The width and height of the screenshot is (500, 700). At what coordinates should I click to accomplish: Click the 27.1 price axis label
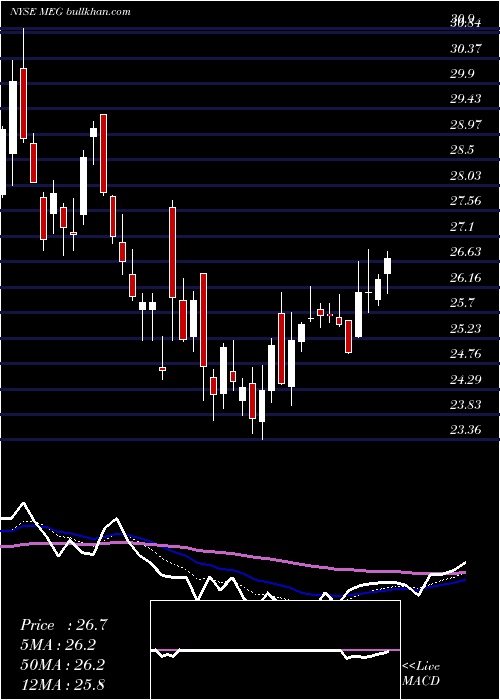tap(462, 227)
